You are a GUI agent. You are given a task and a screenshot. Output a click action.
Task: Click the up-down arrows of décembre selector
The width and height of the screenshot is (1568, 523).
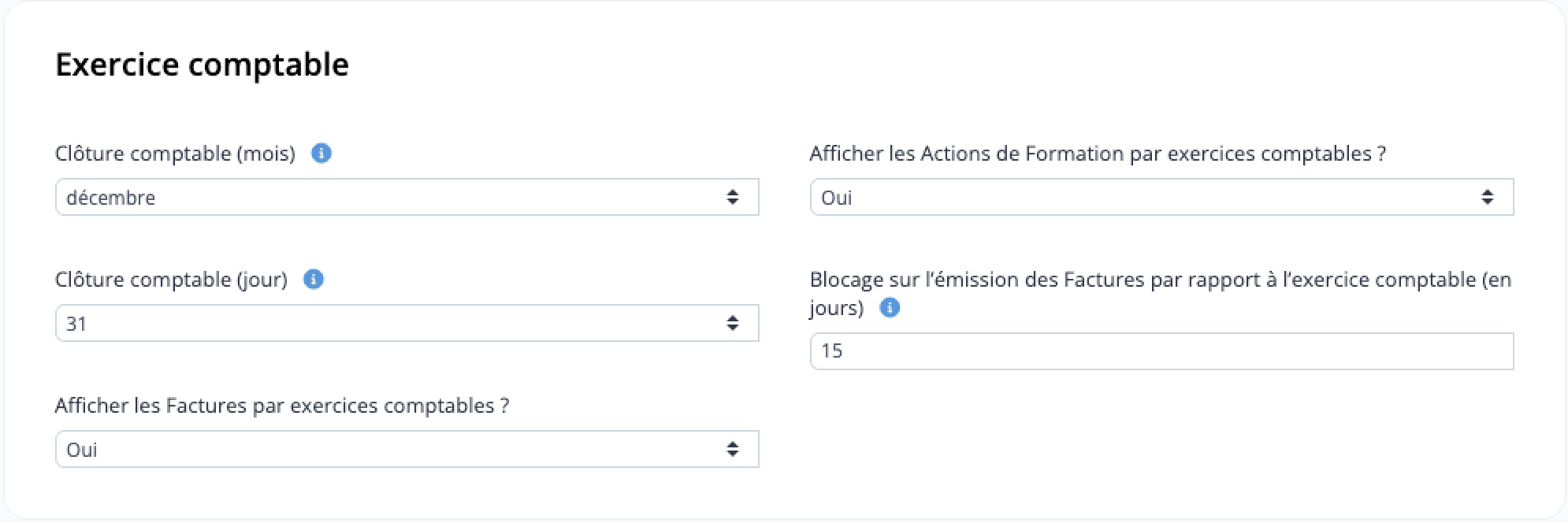point(733,197)
